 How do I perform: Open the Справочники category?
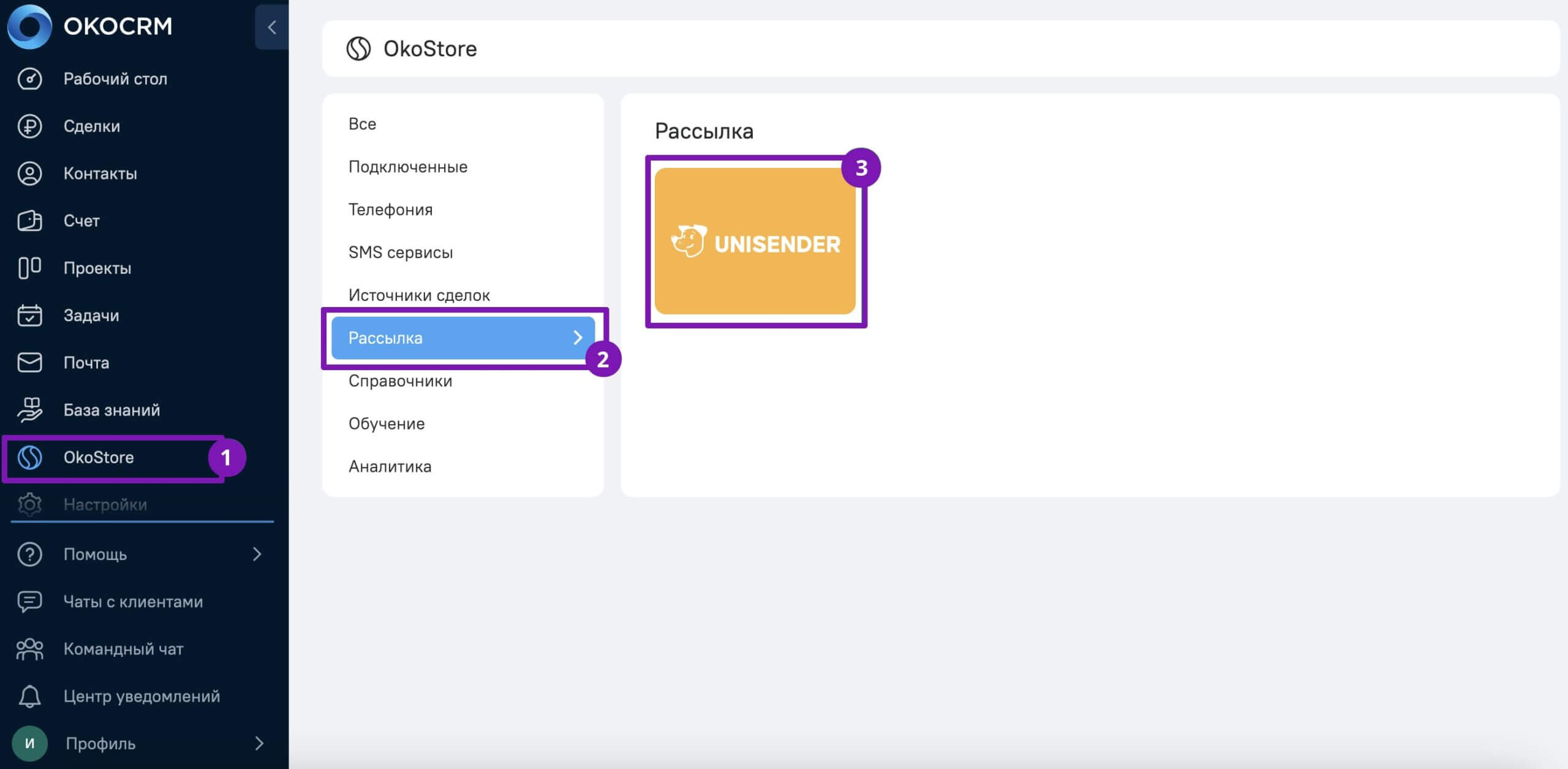pyautogui.click(x=400, y=381)
